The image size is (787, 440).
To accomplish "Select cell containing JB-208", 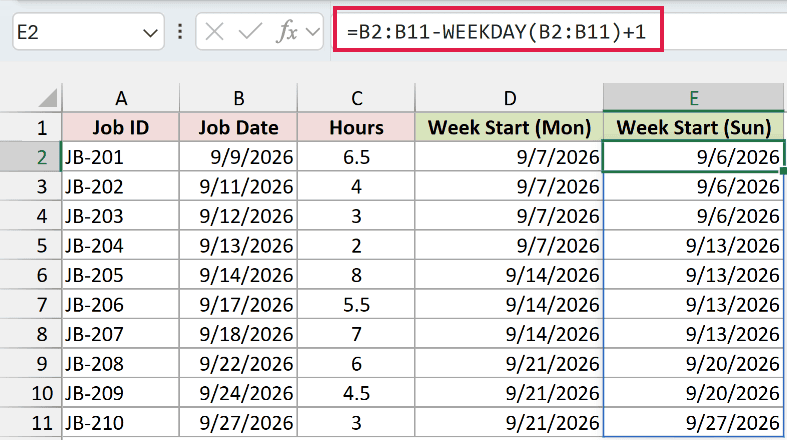I will 120,364.
